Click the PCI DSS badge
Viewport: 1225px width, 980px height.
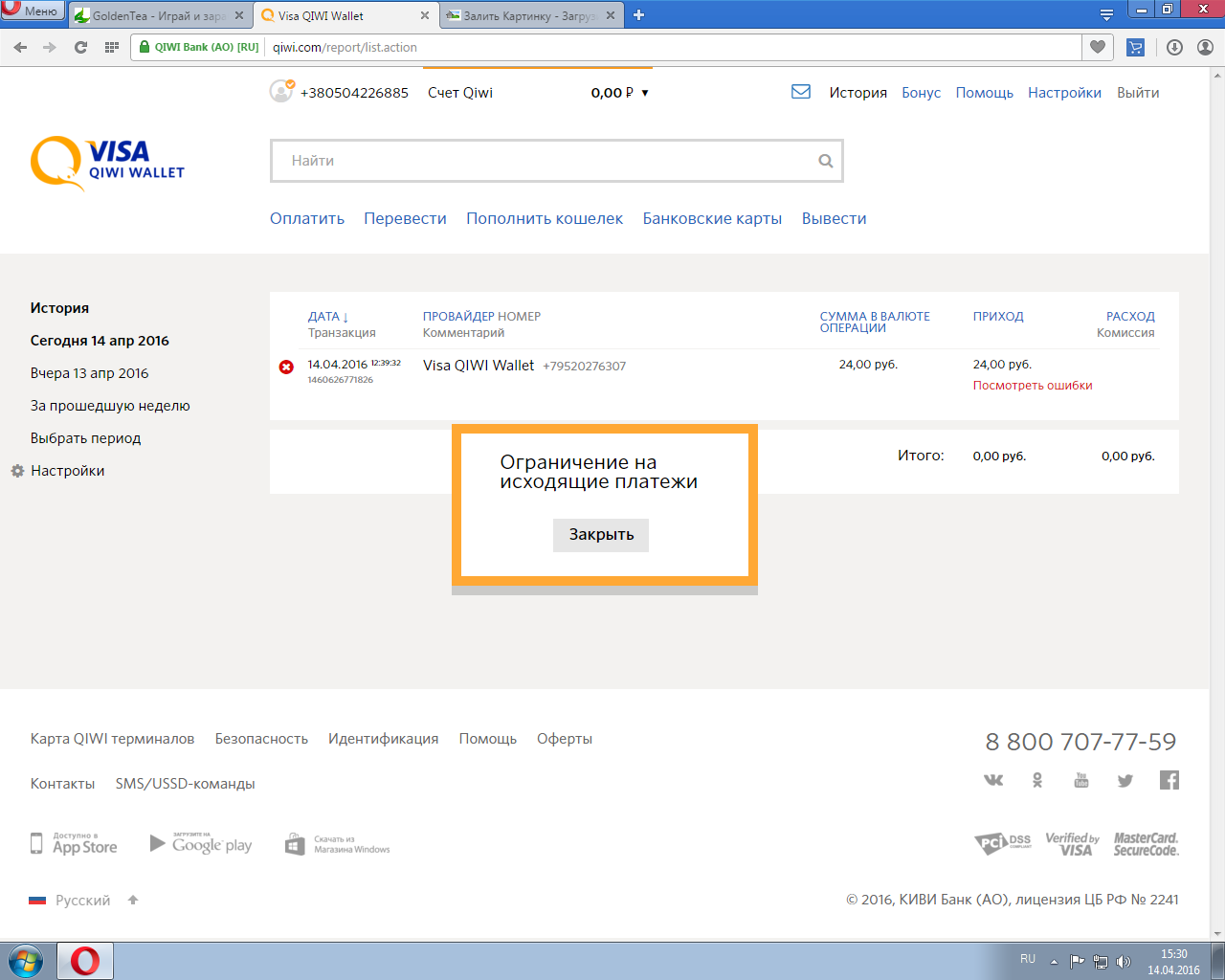pos(1003,843)
